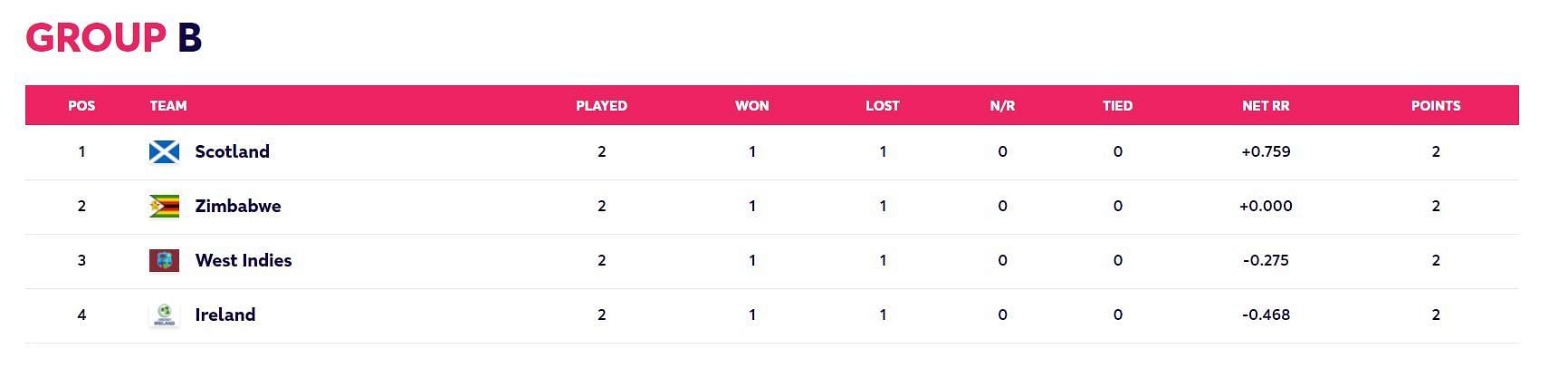Viewport: 1568px width, 368px height.
Task: Click the GROUP B heading
Action: [x=114, y=38]
